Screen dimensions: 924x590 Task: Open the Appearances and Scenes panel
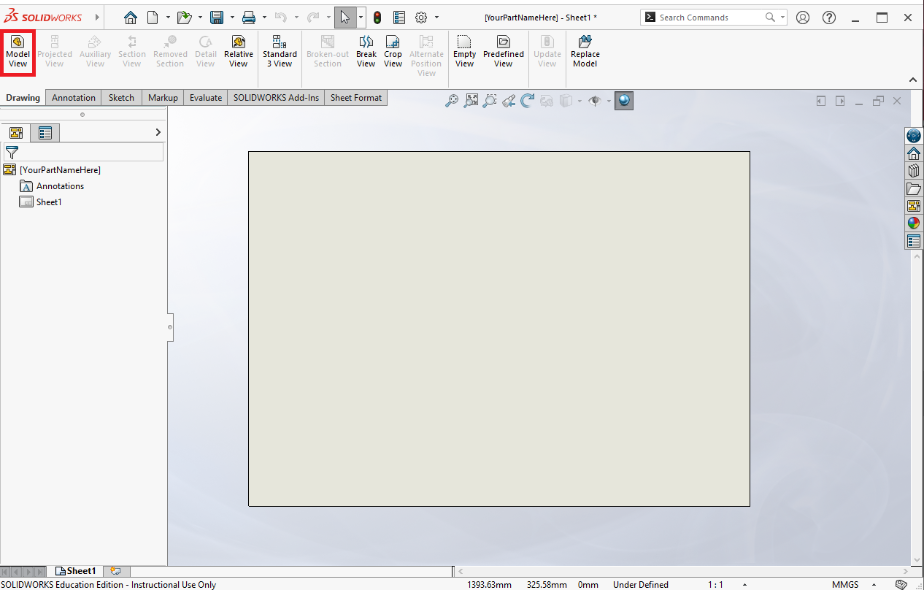click(x=912, y=222)
